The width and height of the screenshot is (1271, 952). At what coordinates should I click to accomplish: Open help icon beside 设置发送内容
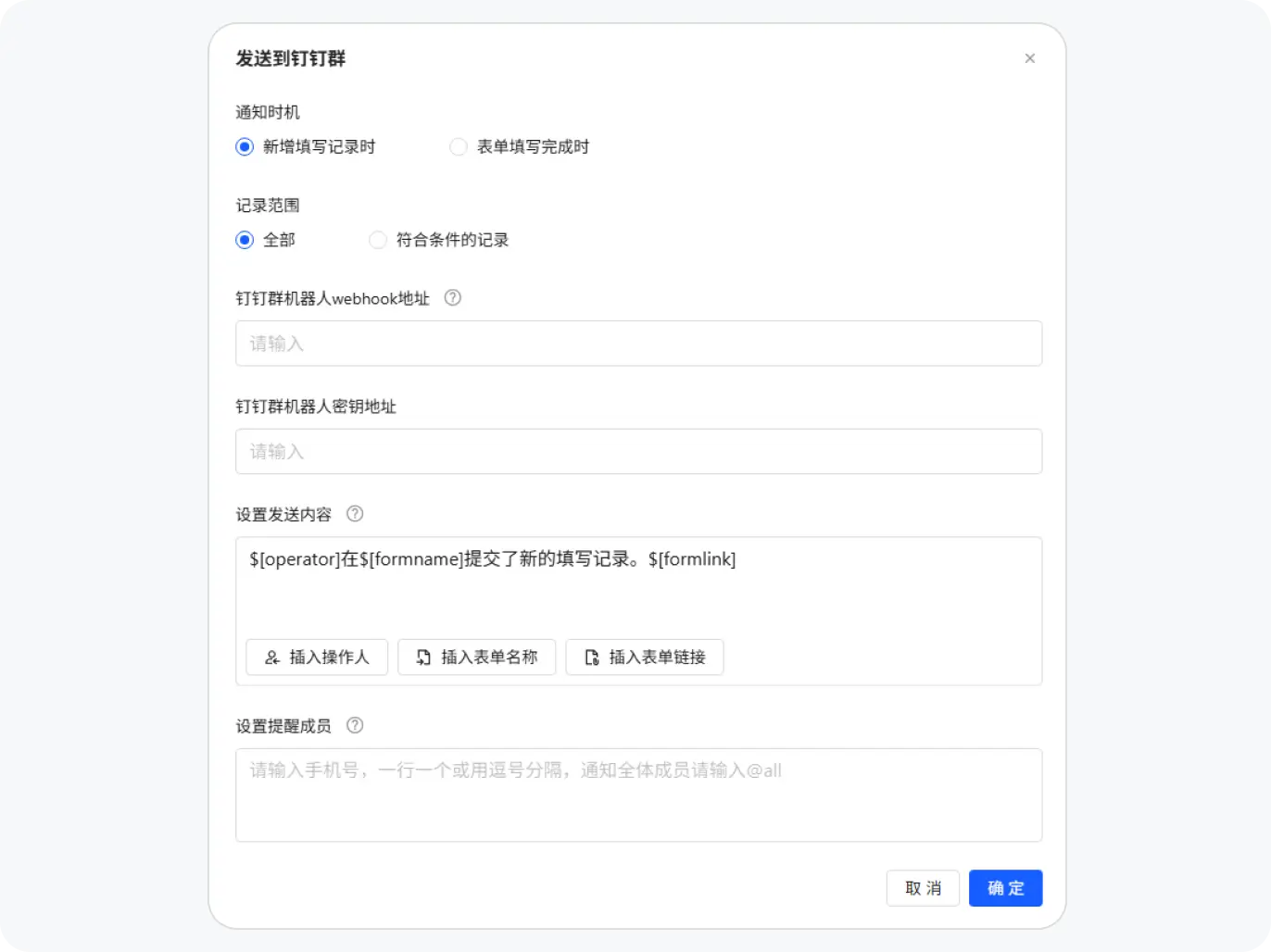355,514
